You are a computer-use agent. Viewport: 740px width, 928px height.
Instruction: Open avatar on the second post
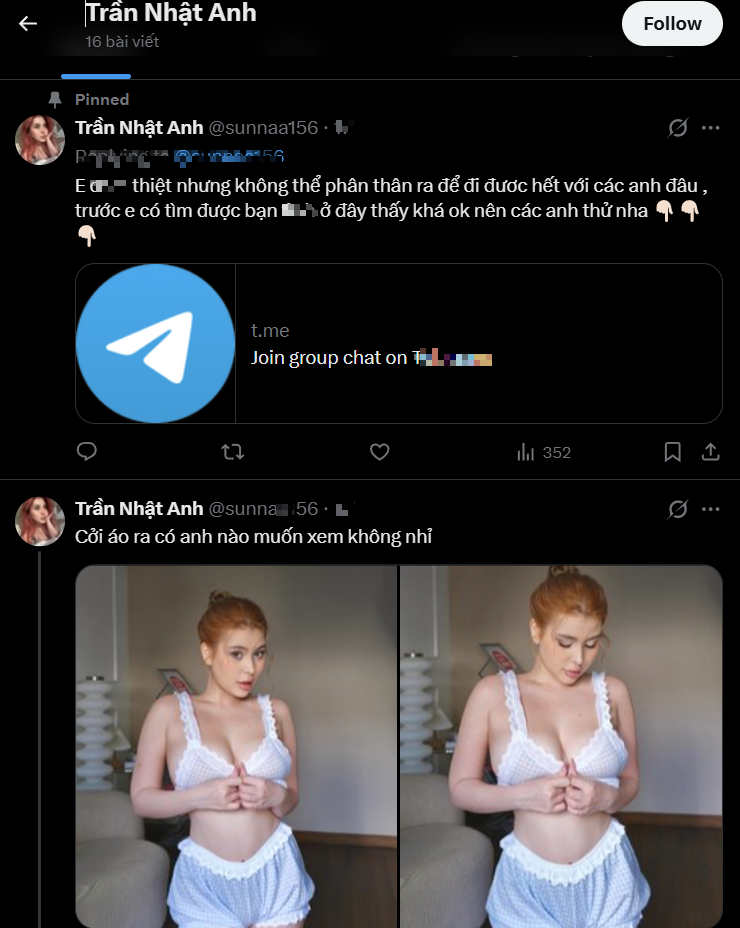(40, 521)
